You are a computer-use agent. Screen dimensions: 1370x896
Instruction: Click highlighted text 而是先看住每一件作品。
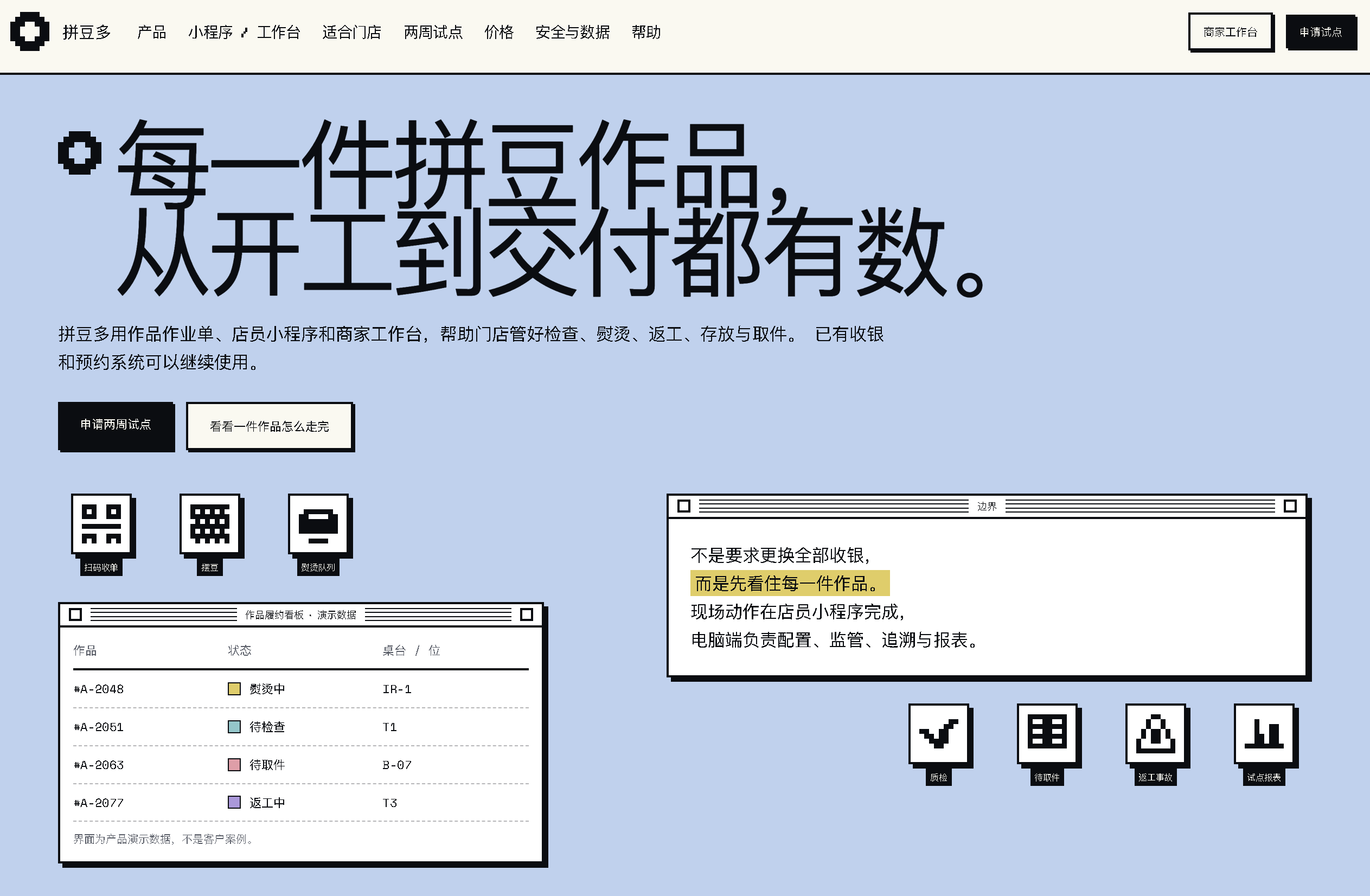click(790, 583)
